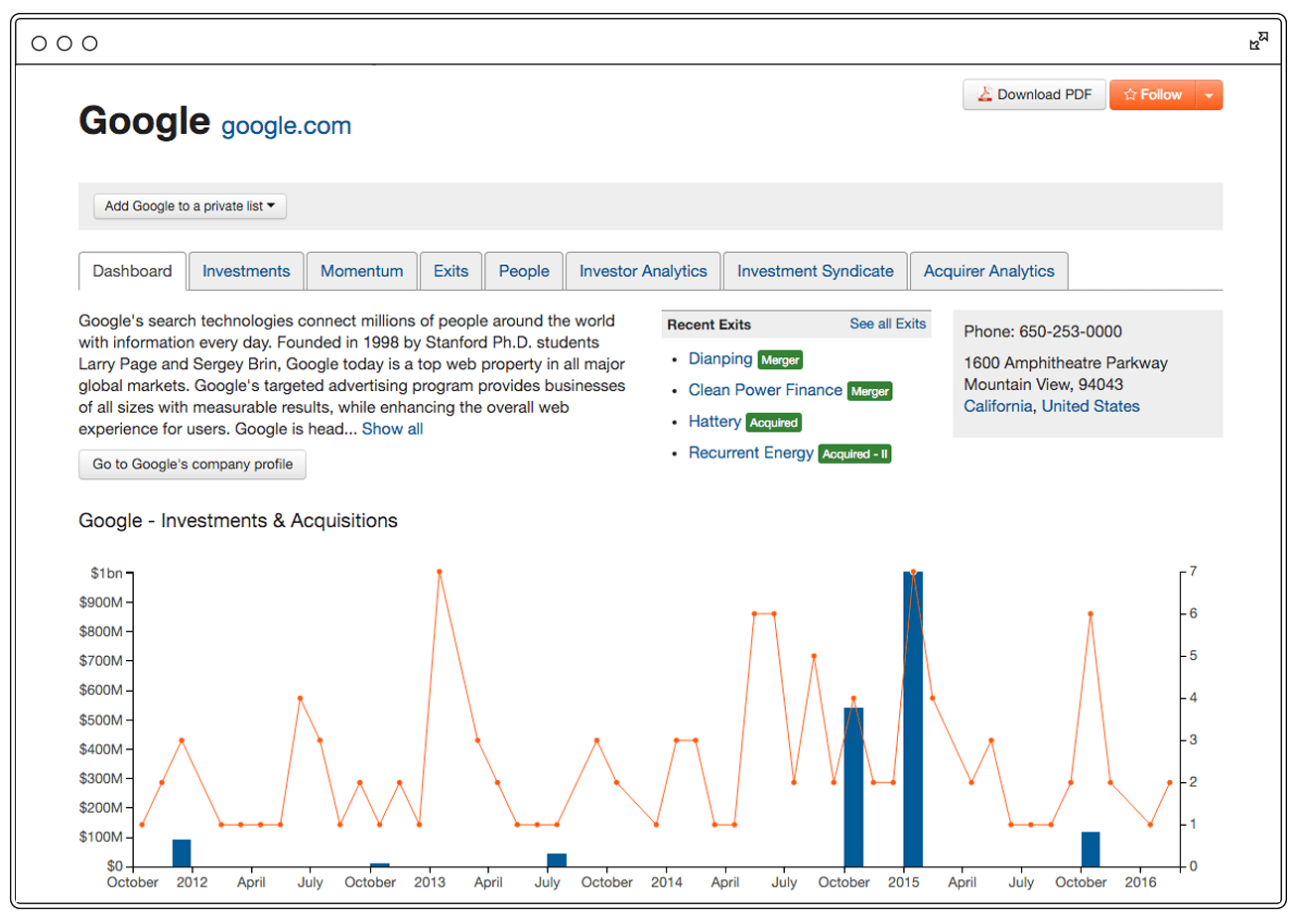Click the Acquired badge next to Hattery
The width and height of the screenshot is (1290, 924).
pyautogui.click(x=773, y=423)
